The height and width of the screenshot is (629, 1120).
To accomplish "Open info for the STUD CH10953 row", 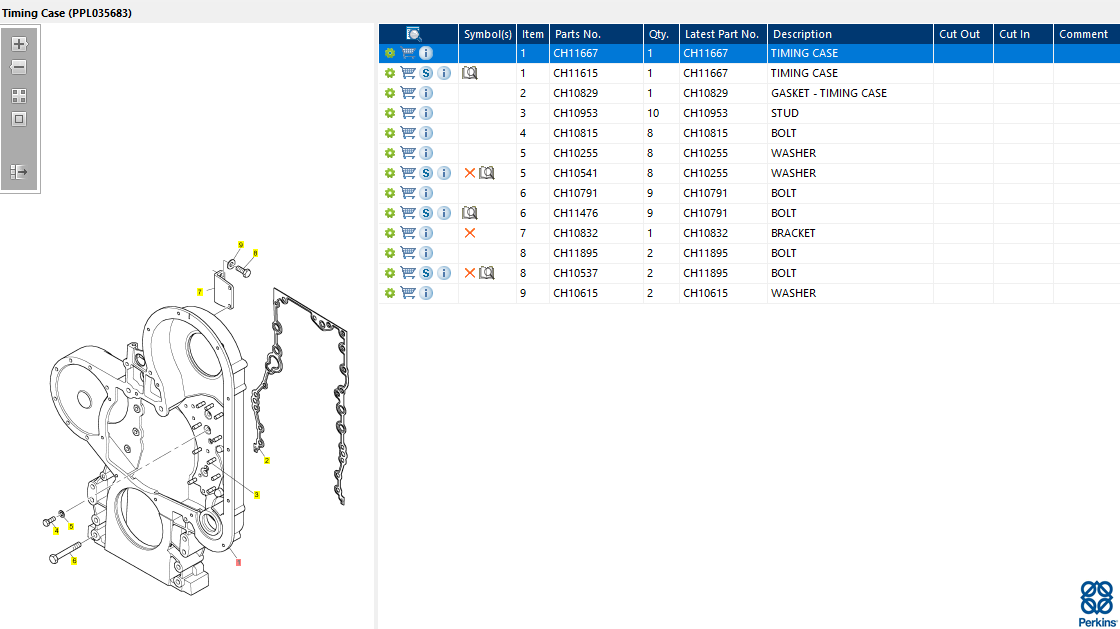I will (426, 113).
